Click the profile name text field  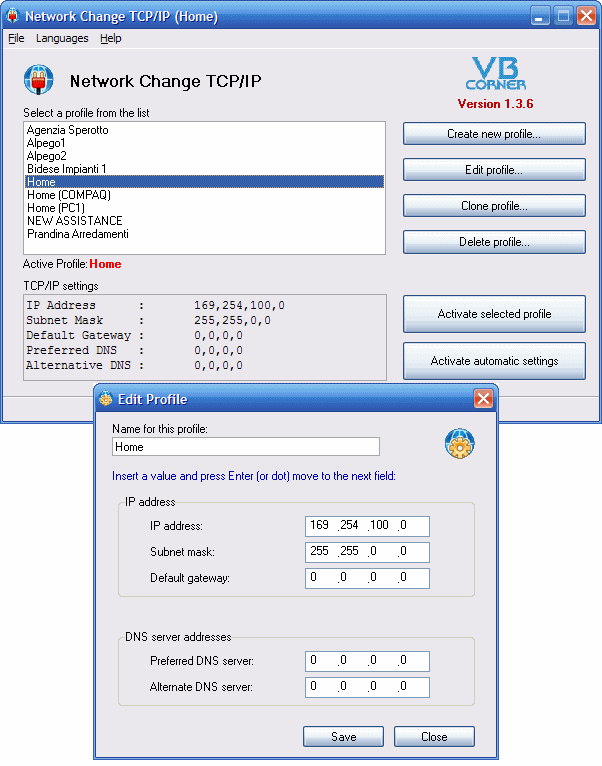click(246, 447)
